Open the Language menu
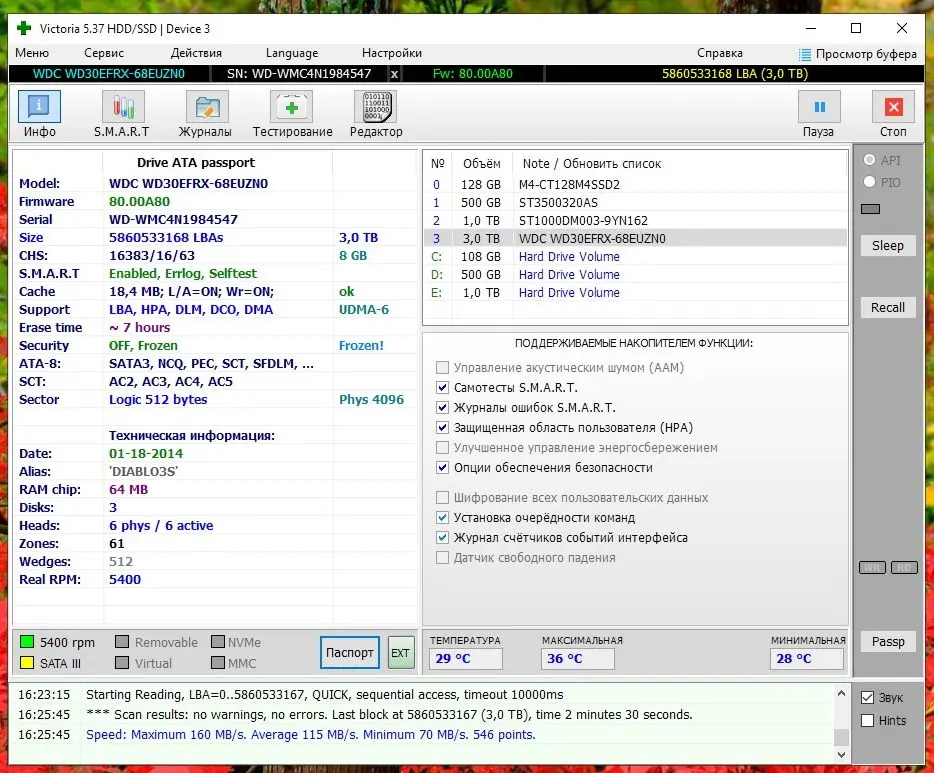Screen dimensions: 934x773 (292, 53)
